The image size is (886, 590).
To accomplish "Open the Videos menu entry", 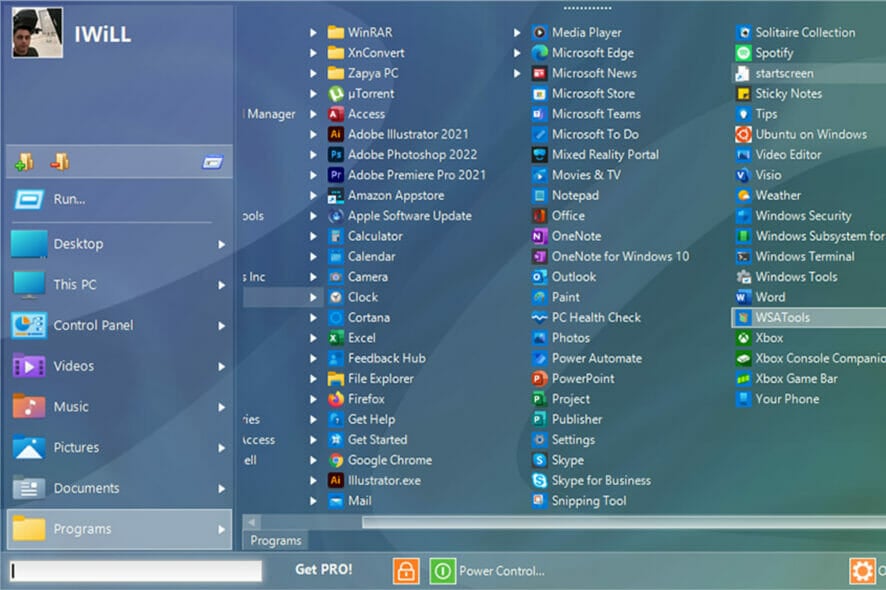I will (119, 366).
